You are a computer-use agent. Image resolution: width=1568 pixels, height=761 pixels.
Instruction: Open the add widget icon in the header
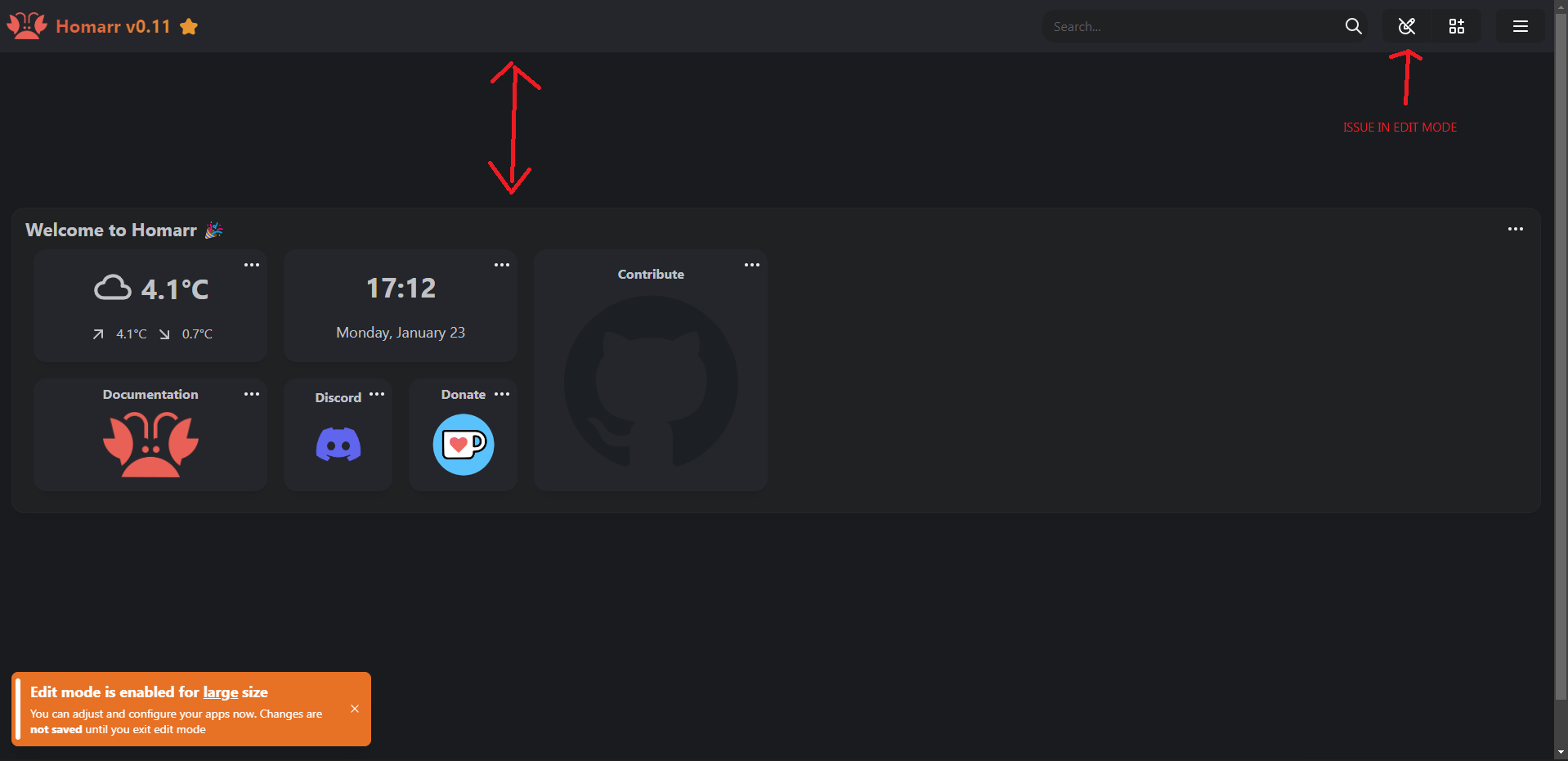tap(1456, 25)
